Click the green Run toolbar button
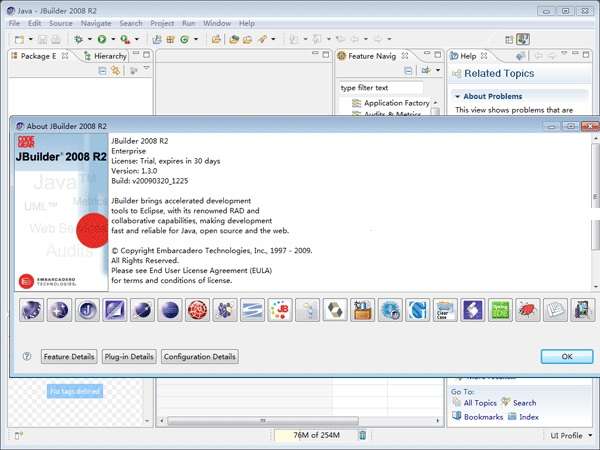Image resolution: width=600 pixels, height=450 pixels. click(x=101, y=39)
